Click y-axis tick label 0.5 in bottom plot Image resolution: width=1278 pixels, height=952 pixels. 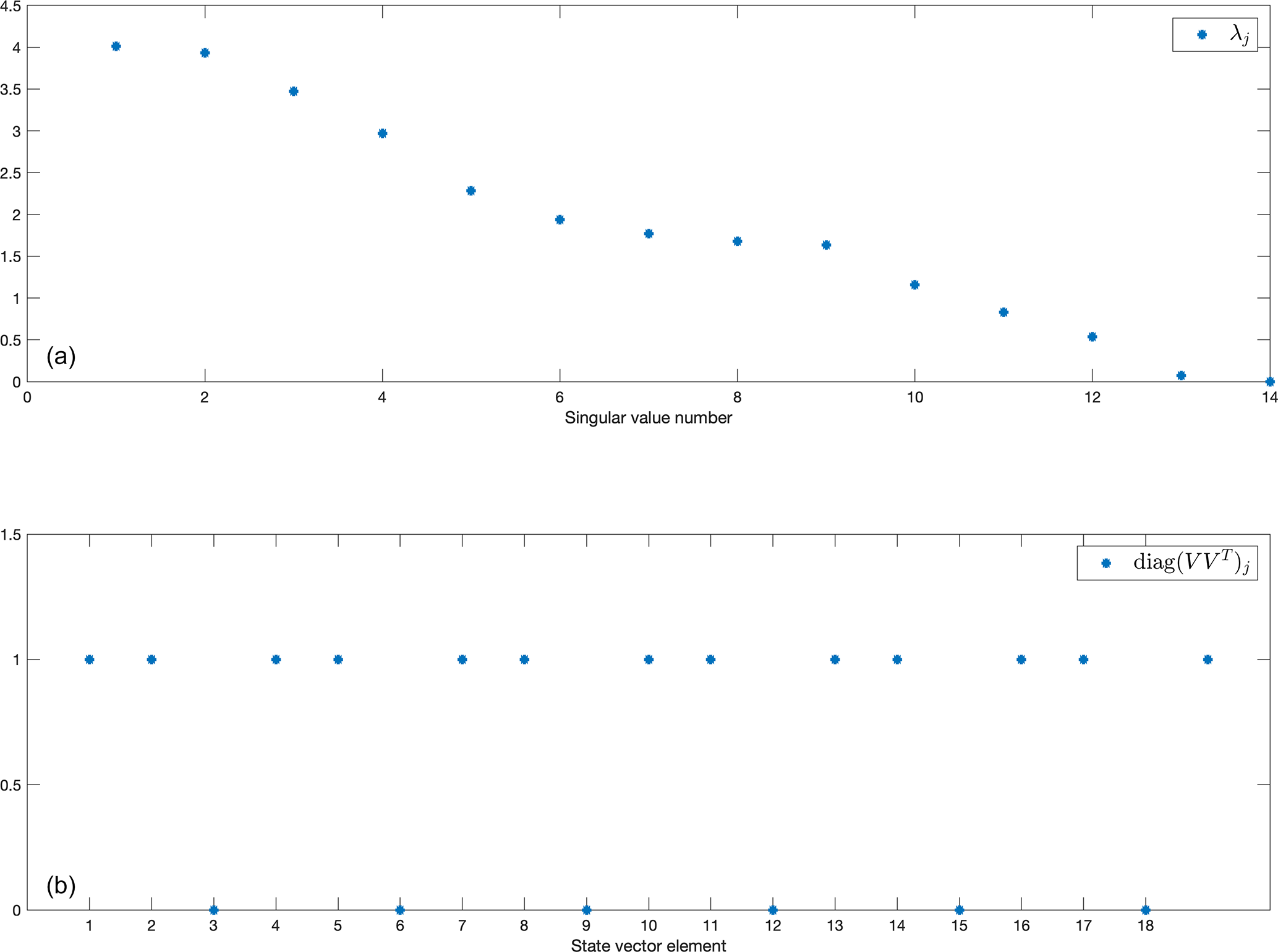(11, 785)
